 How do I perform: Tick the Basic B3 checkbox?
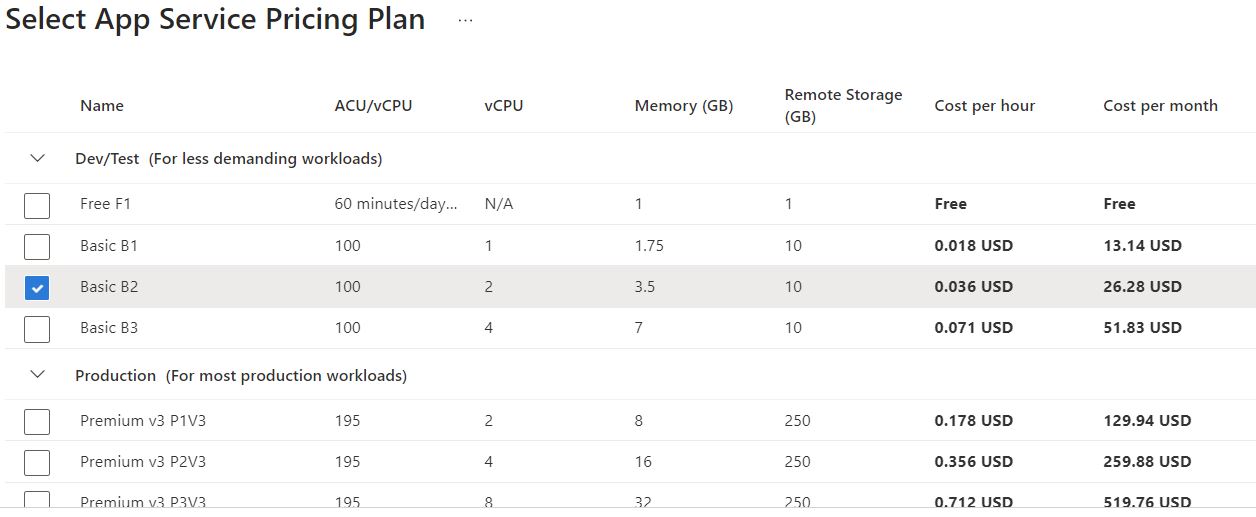click(x=37, y=329)
